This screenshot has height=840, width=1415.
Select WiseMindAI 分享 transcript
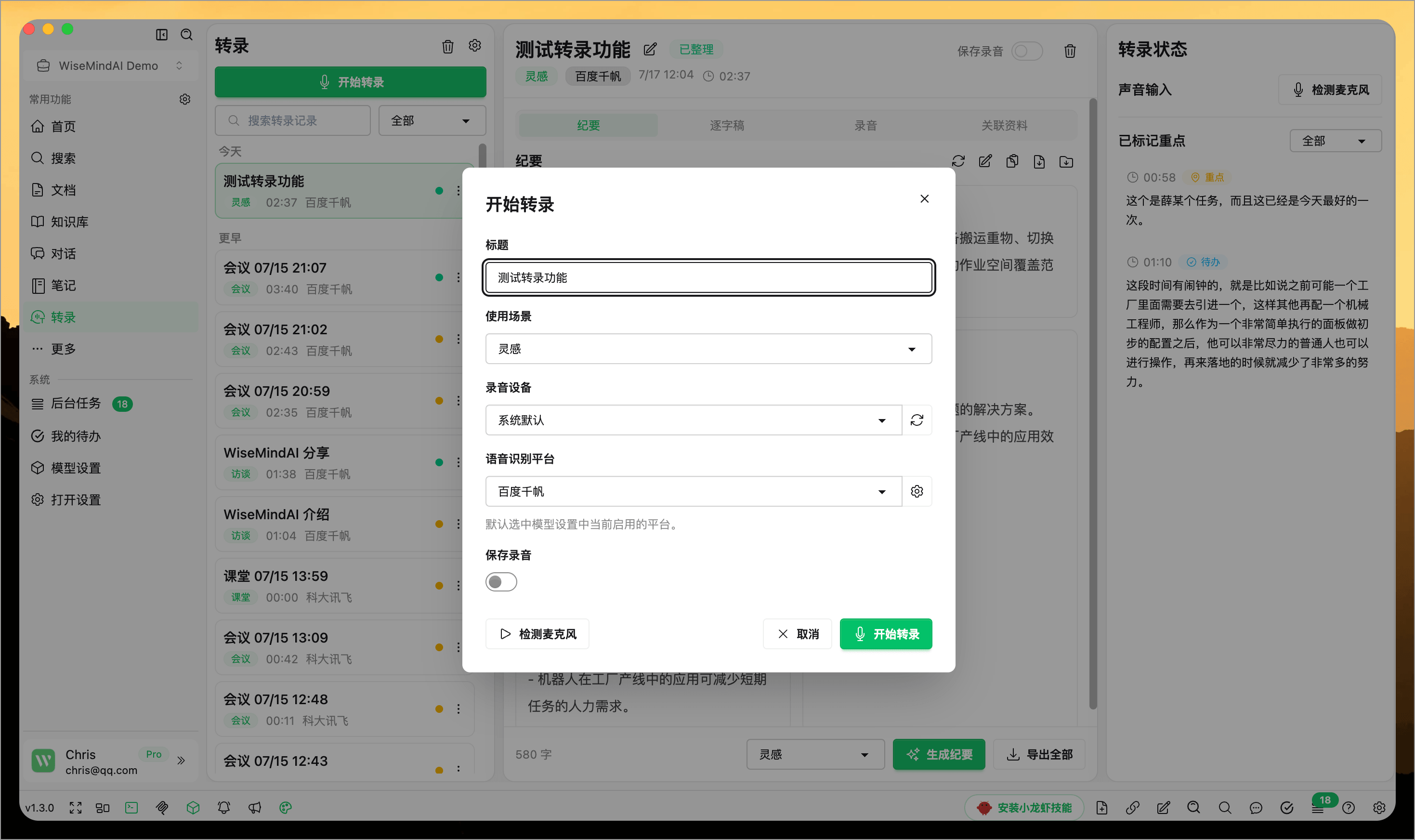click(x=340, y=462)
